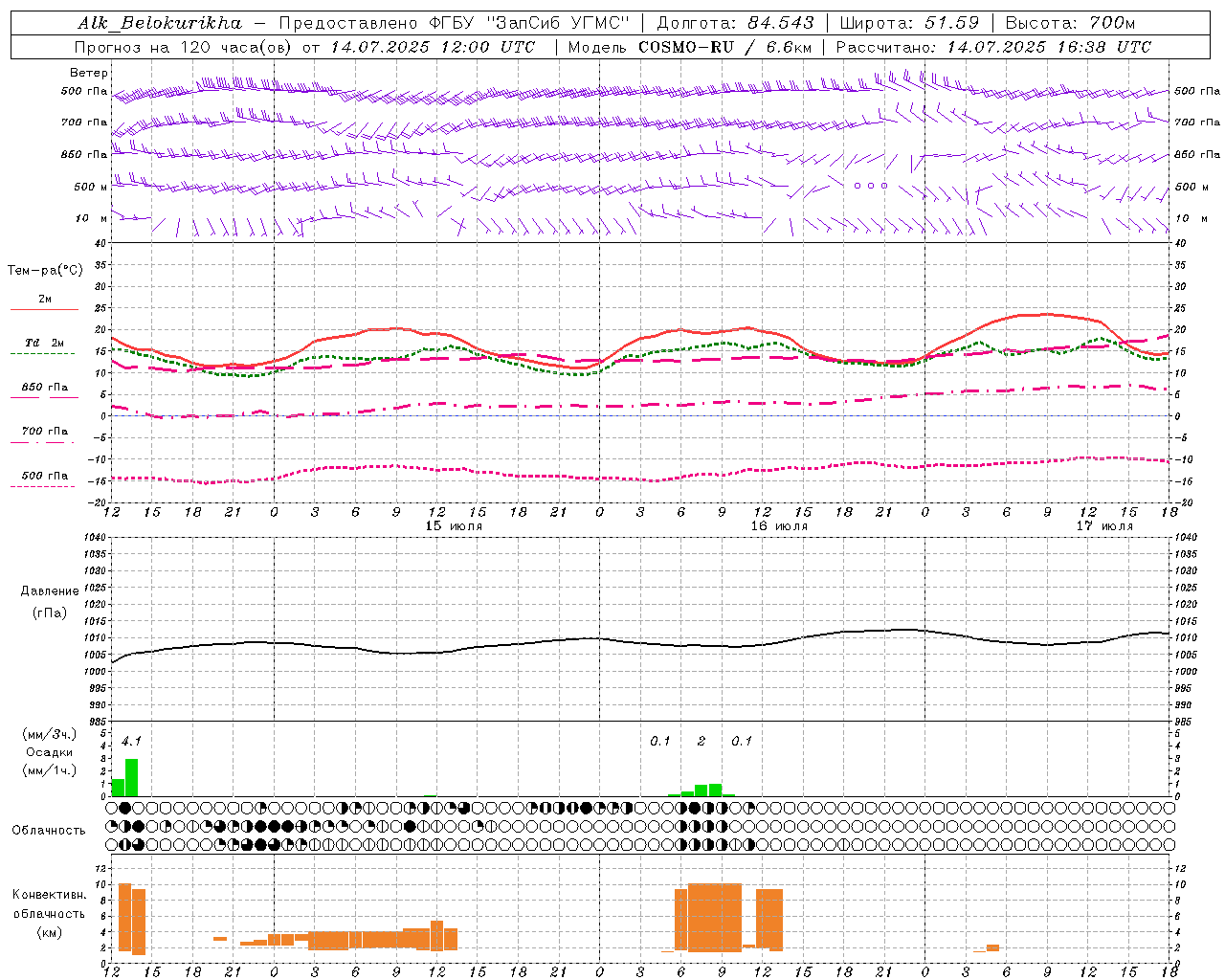Select the forecast start 14.07.2025 12:00 UTC
The height and width of the screenshot is (980, 1225).
[433, 47]
